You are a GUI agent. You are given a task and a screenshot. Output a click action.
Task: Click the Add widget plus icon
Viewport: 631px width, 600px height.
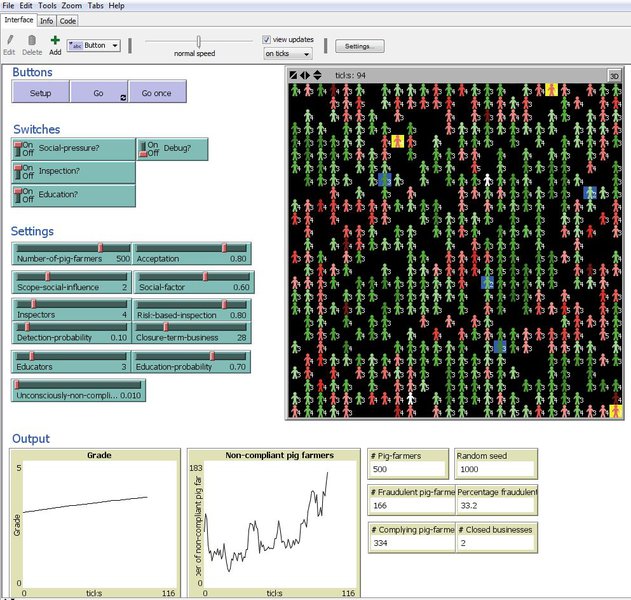(x=55, y=41)
